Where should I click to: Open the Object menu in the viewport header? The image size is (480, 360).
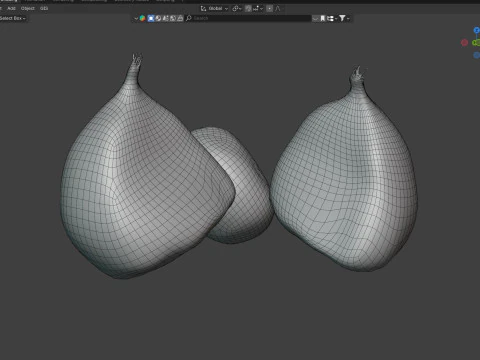click(28, 8)
